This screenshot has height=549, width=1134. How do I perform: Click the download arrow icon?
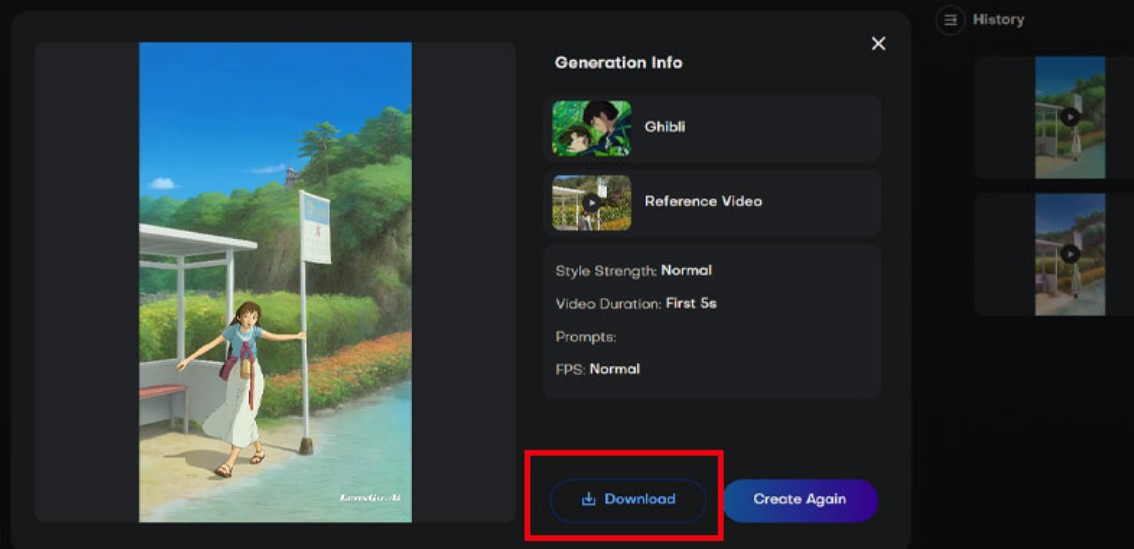[588, 499]
